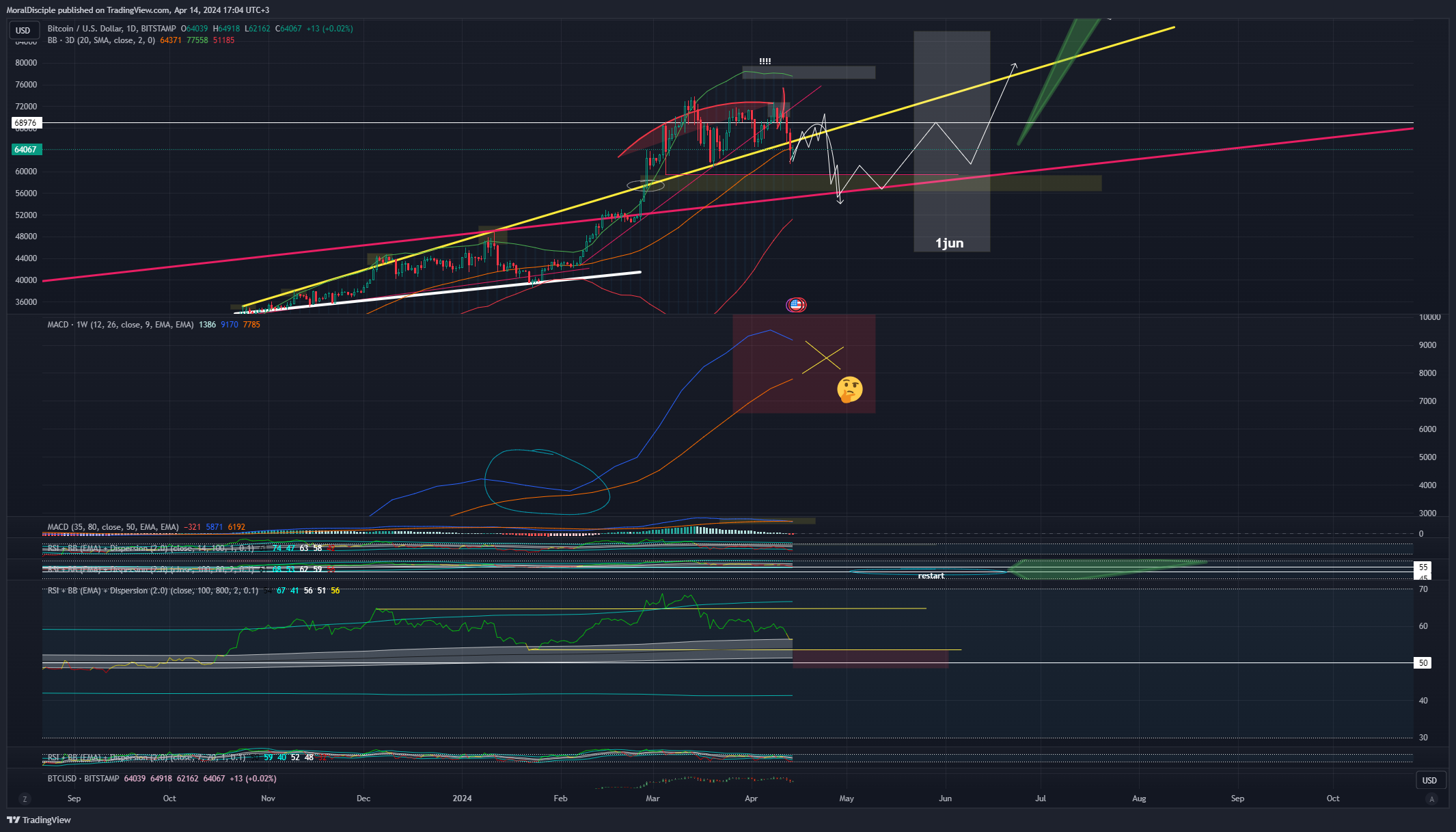Click the 52000 price axis label
The image size is (1456, 832).
click(26, 215)
